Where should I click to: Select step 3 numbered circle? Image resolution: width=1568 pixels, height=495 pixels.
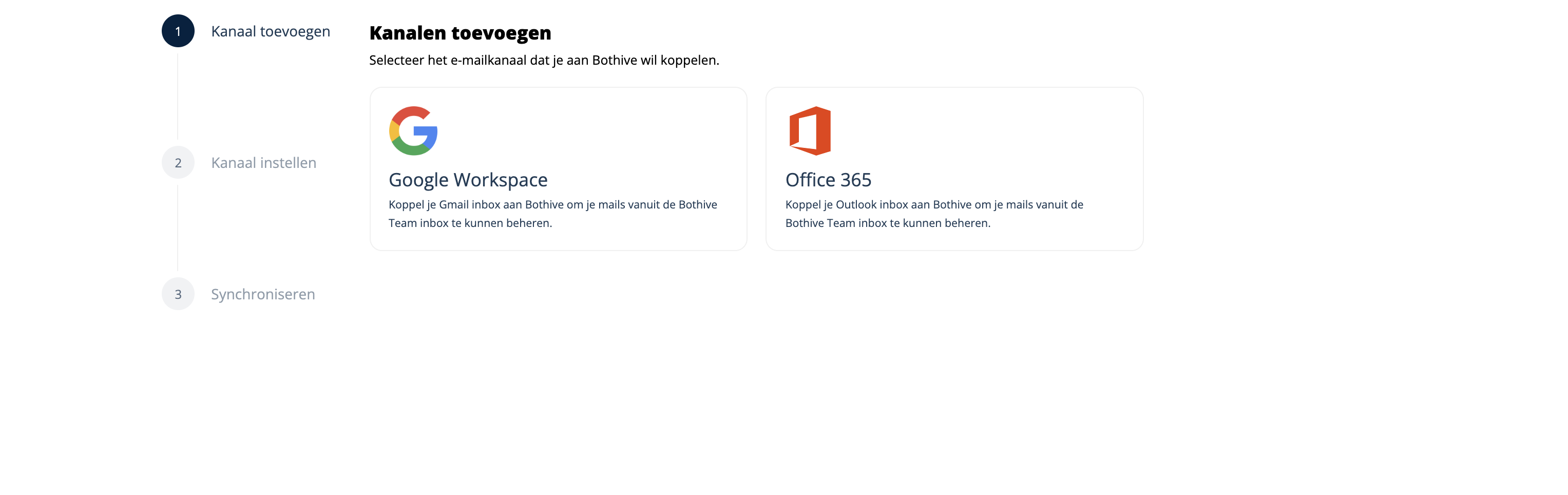pos(178,294)
